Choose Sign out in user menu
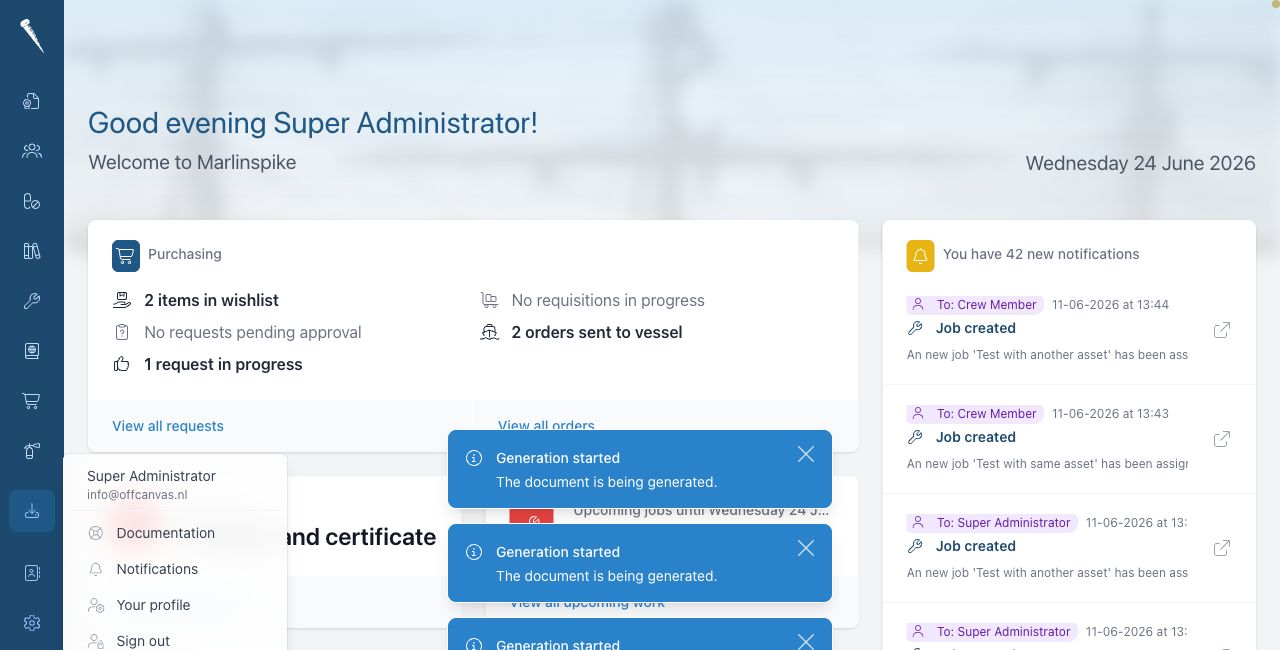This screenshot has width=1280, height=650. click(143, 641)
